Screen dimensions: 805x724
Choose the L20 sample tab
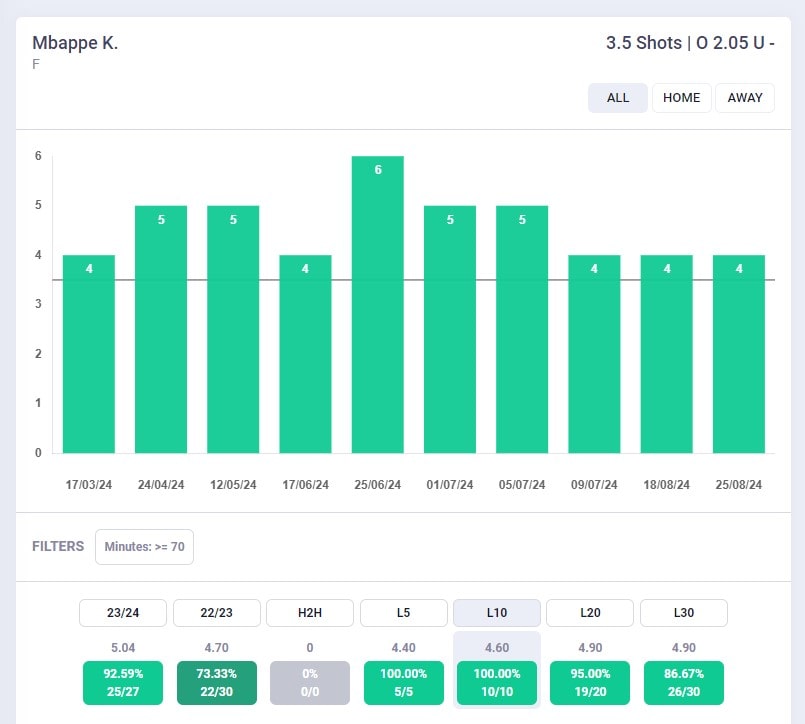point(590,613)
